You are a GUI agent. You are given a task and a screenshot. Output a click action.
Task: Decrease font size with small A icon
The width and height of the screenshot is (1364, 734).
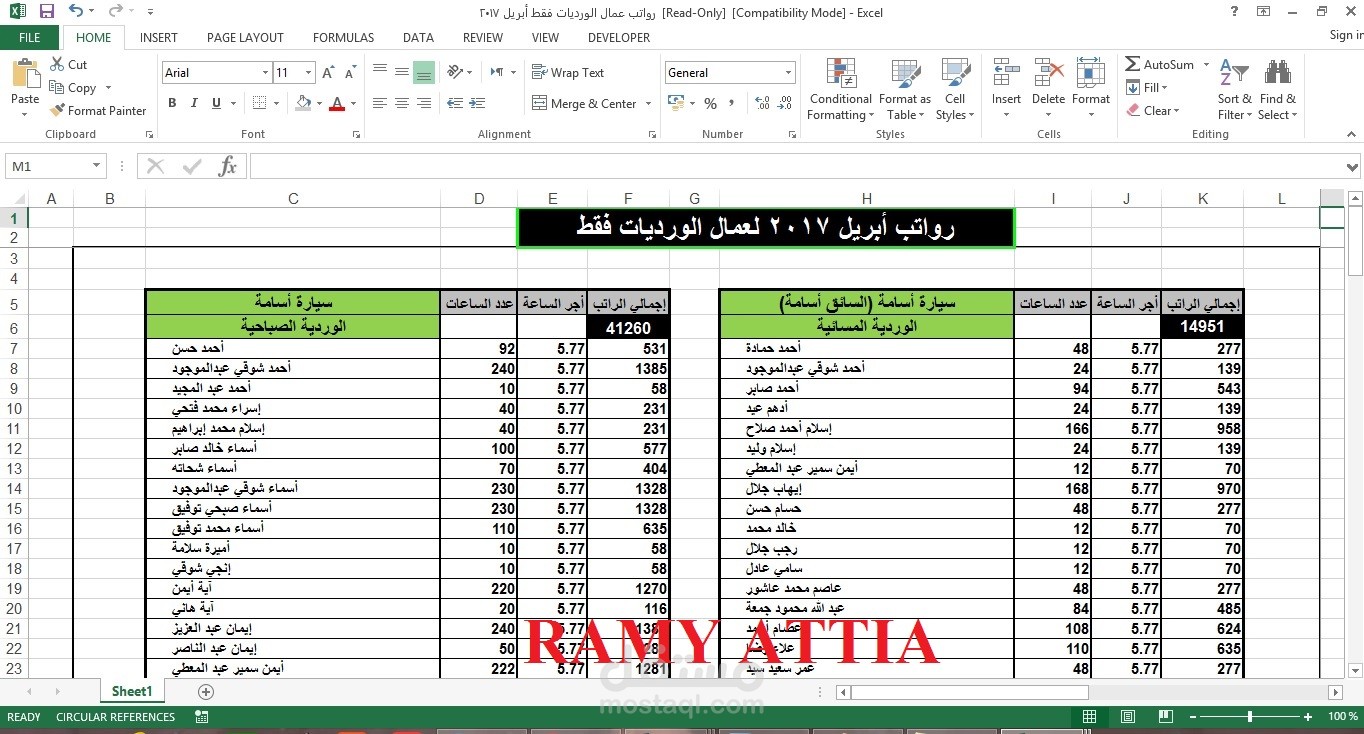350,73
